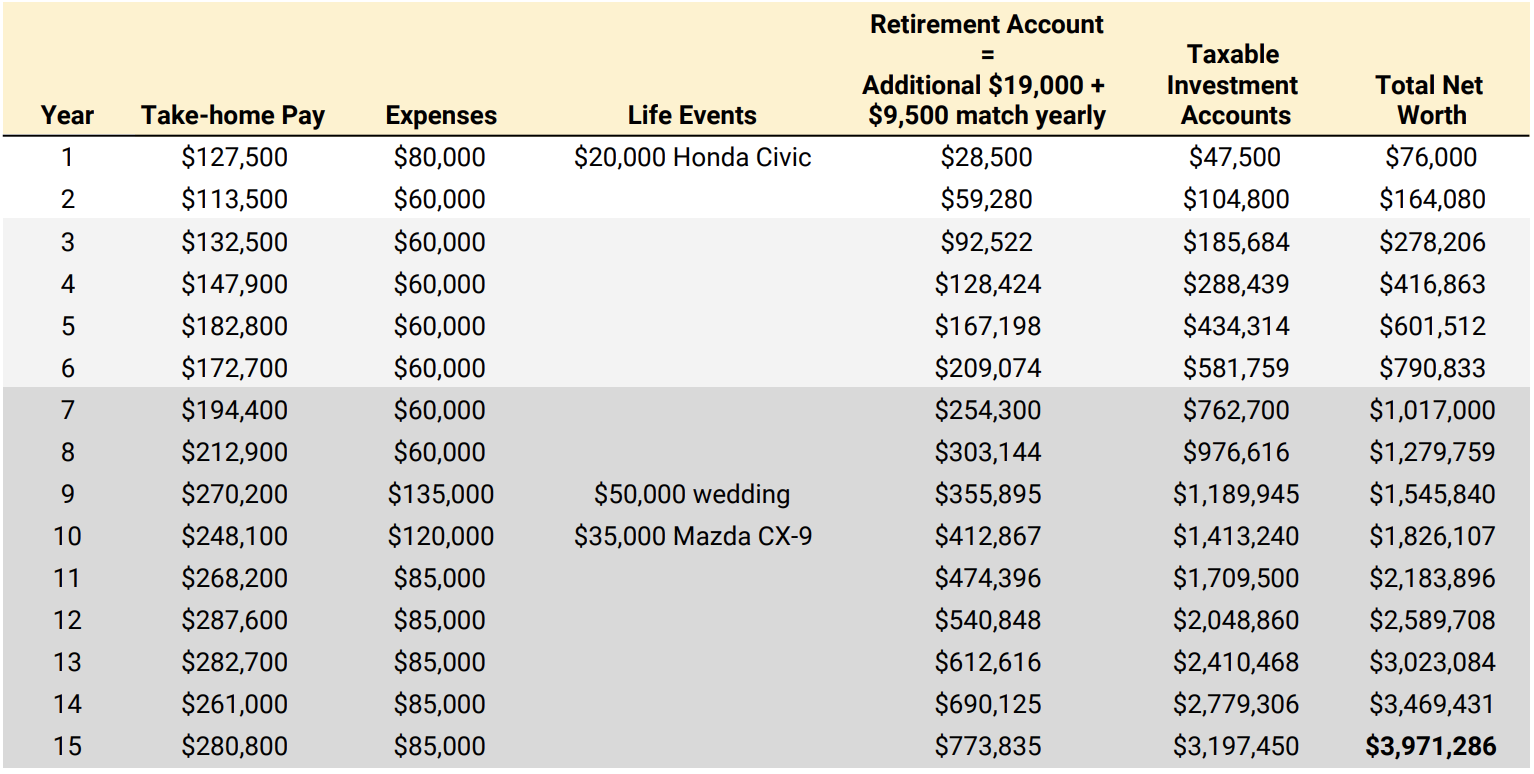Select the Total Net Worth header
The image size is (1534, 774).
[1431, 100]
